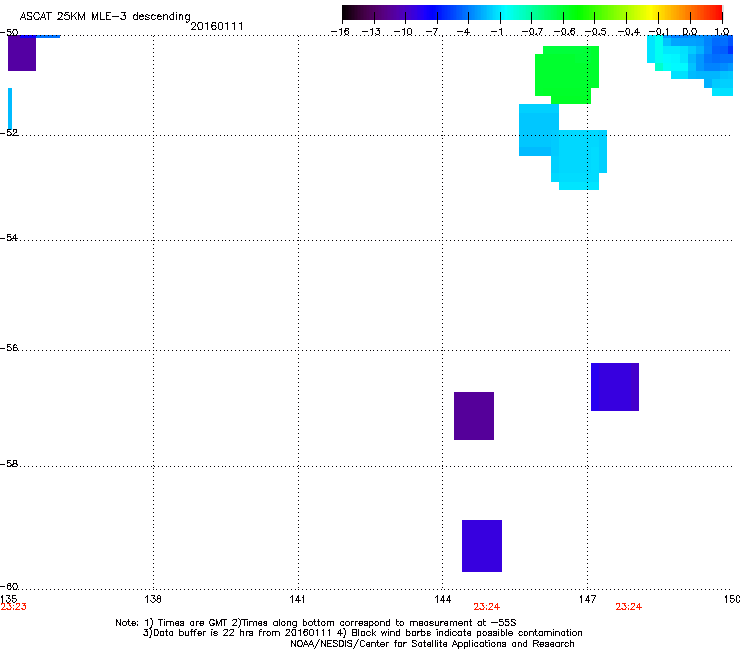Pick the red end of the color bar
Screen dimensions: 740x650
point(715,12)
